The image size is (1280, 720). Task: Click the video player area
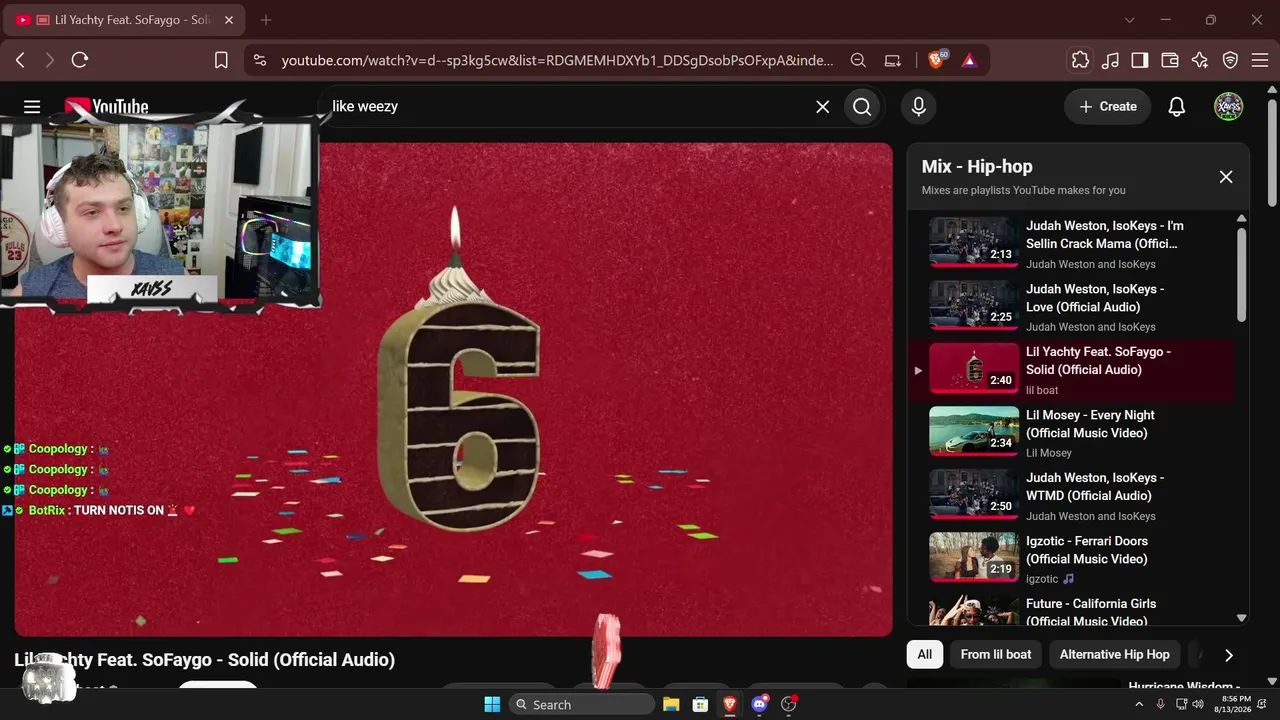(x=453, y=389)
